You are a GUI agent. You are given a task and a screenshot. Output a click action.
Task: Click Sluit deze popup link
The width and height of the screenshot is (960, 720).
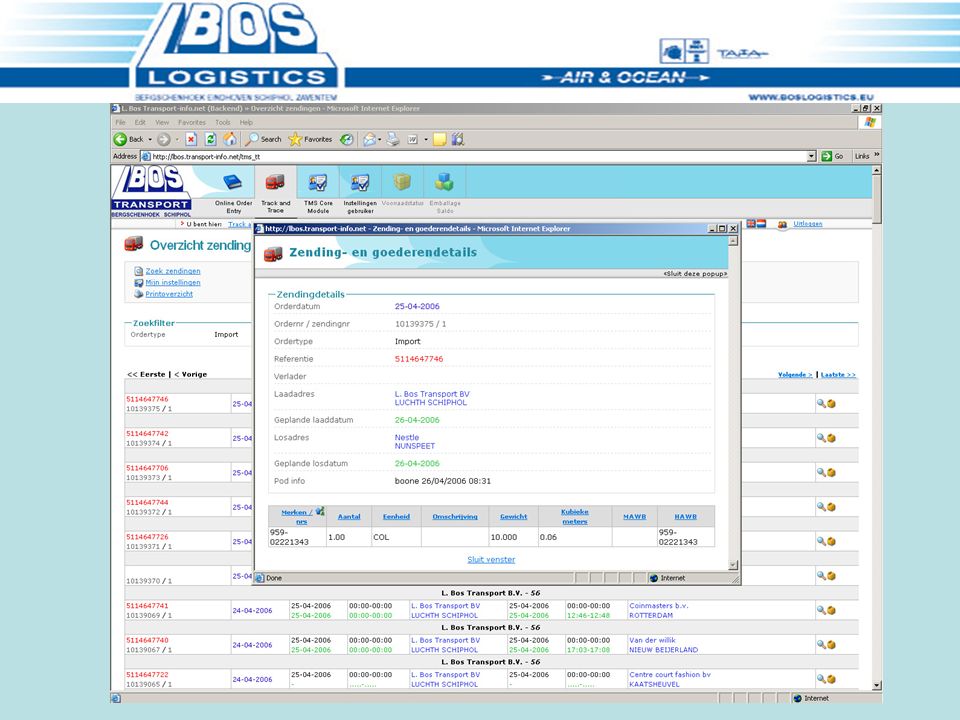point(695,274)
